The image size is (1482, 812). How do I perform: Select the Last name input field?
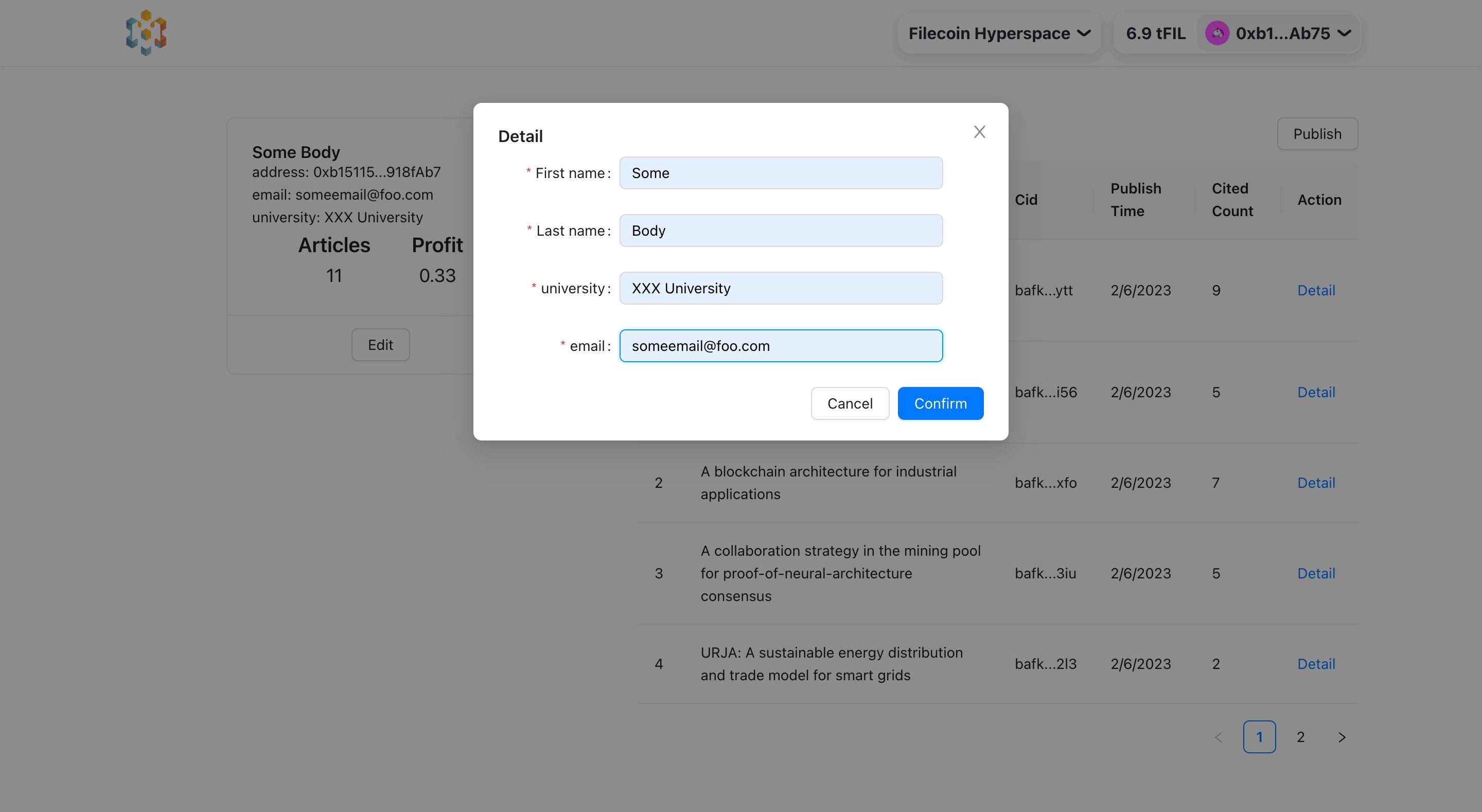pos(781,230)
